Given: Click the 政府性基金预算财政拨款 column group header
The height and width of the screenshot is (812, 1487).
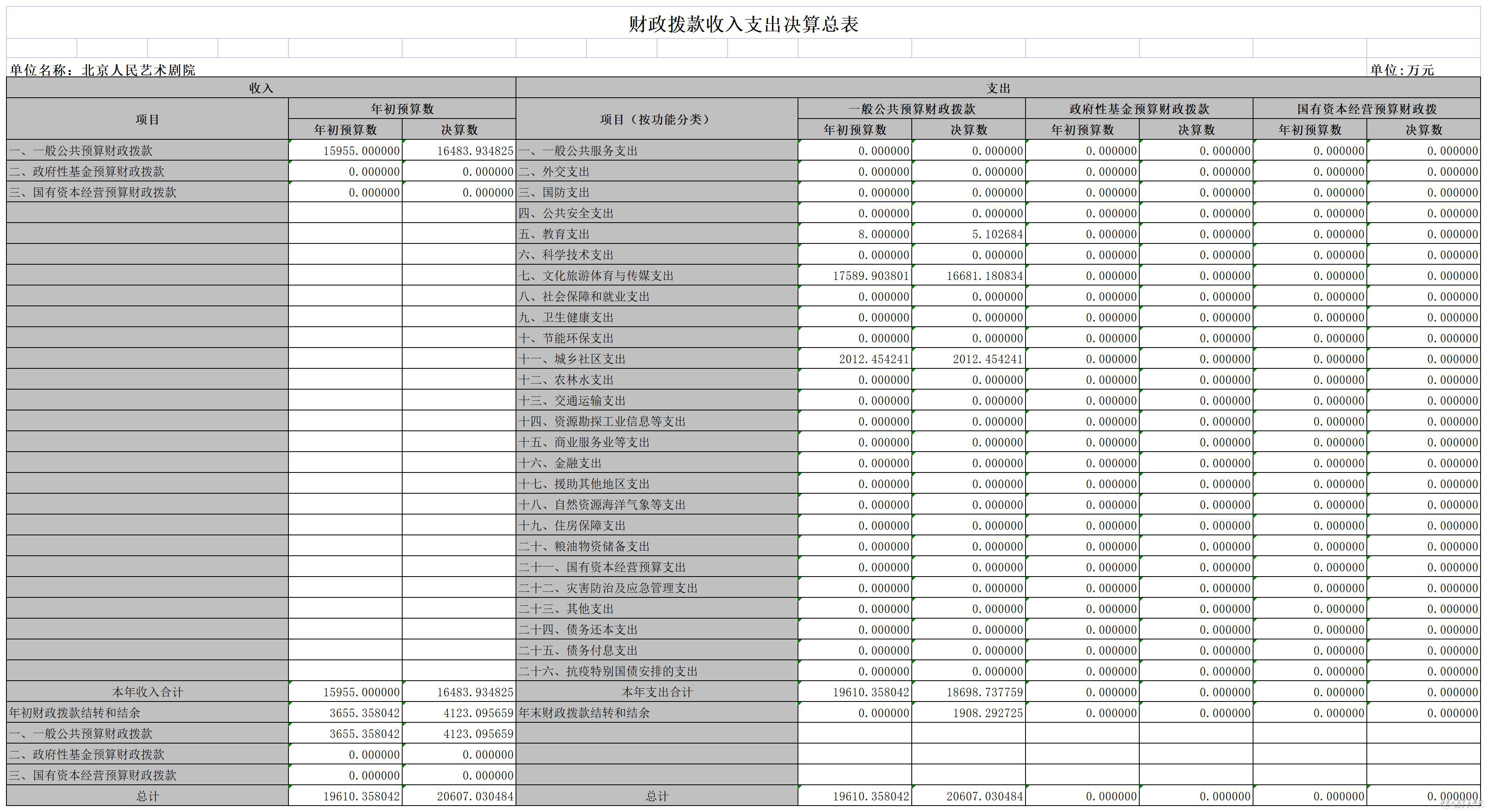Looking at the screenshot, I should (1139, 109).
